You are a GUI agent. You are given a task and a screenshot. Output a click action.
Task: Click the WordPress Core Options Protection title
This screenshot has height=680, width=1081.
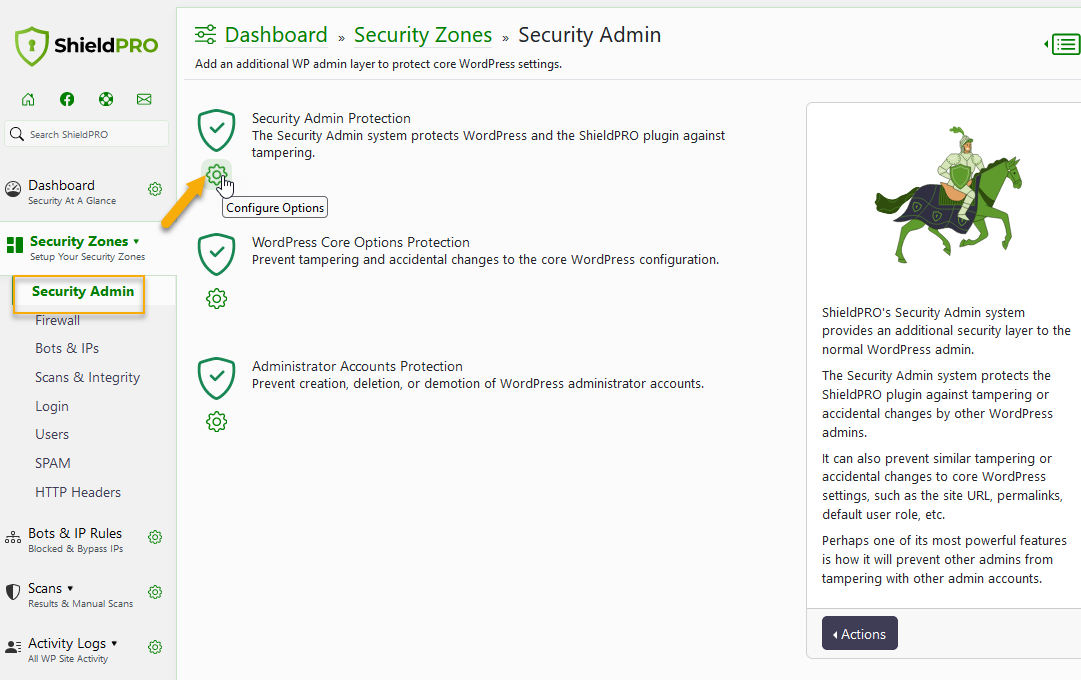pos(361,243)
